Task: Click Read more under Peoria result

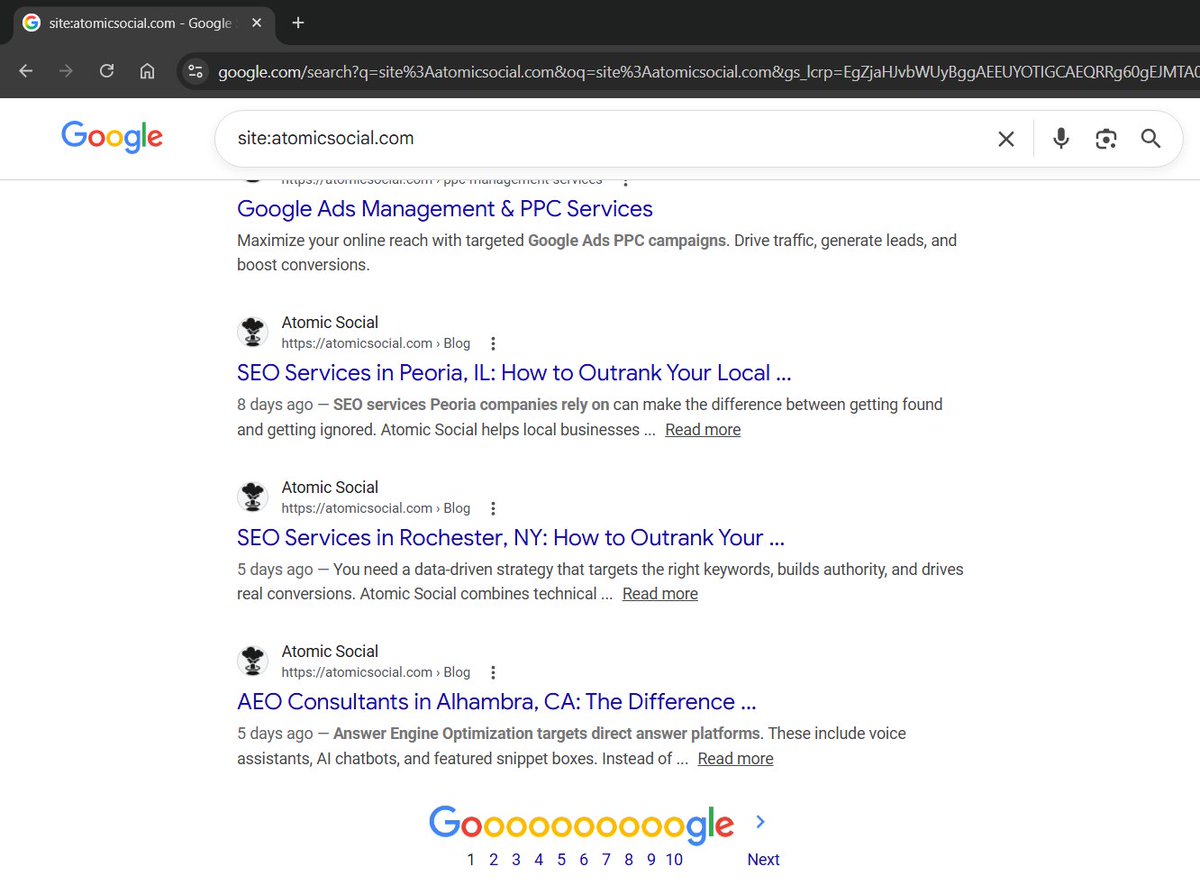Action: 703,430
